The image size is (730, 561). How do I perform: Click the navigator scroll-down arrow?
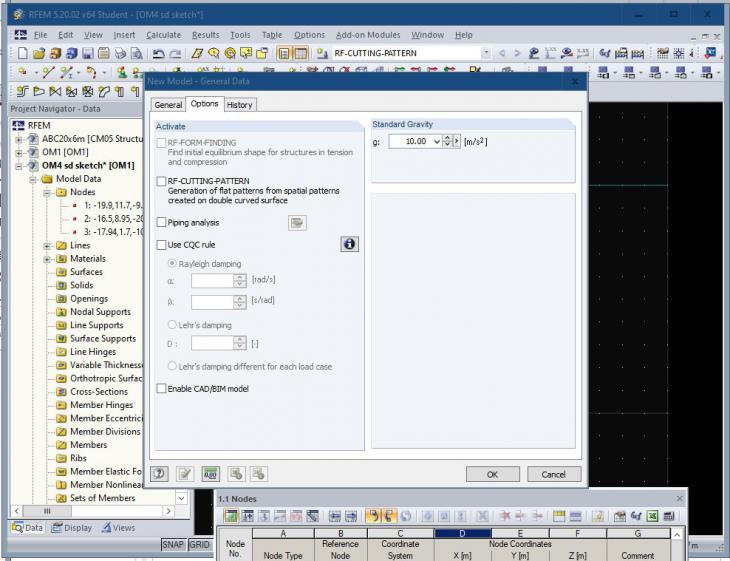181,498
